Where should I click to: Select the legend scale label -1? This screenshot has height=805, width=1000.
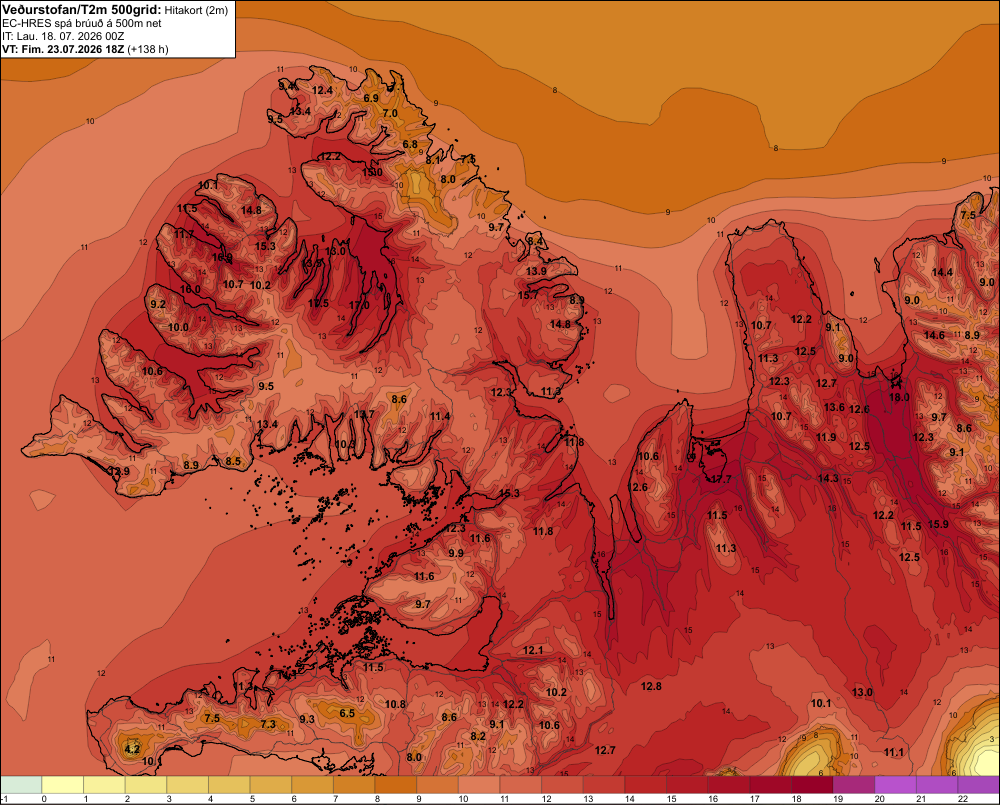(4, 799)
